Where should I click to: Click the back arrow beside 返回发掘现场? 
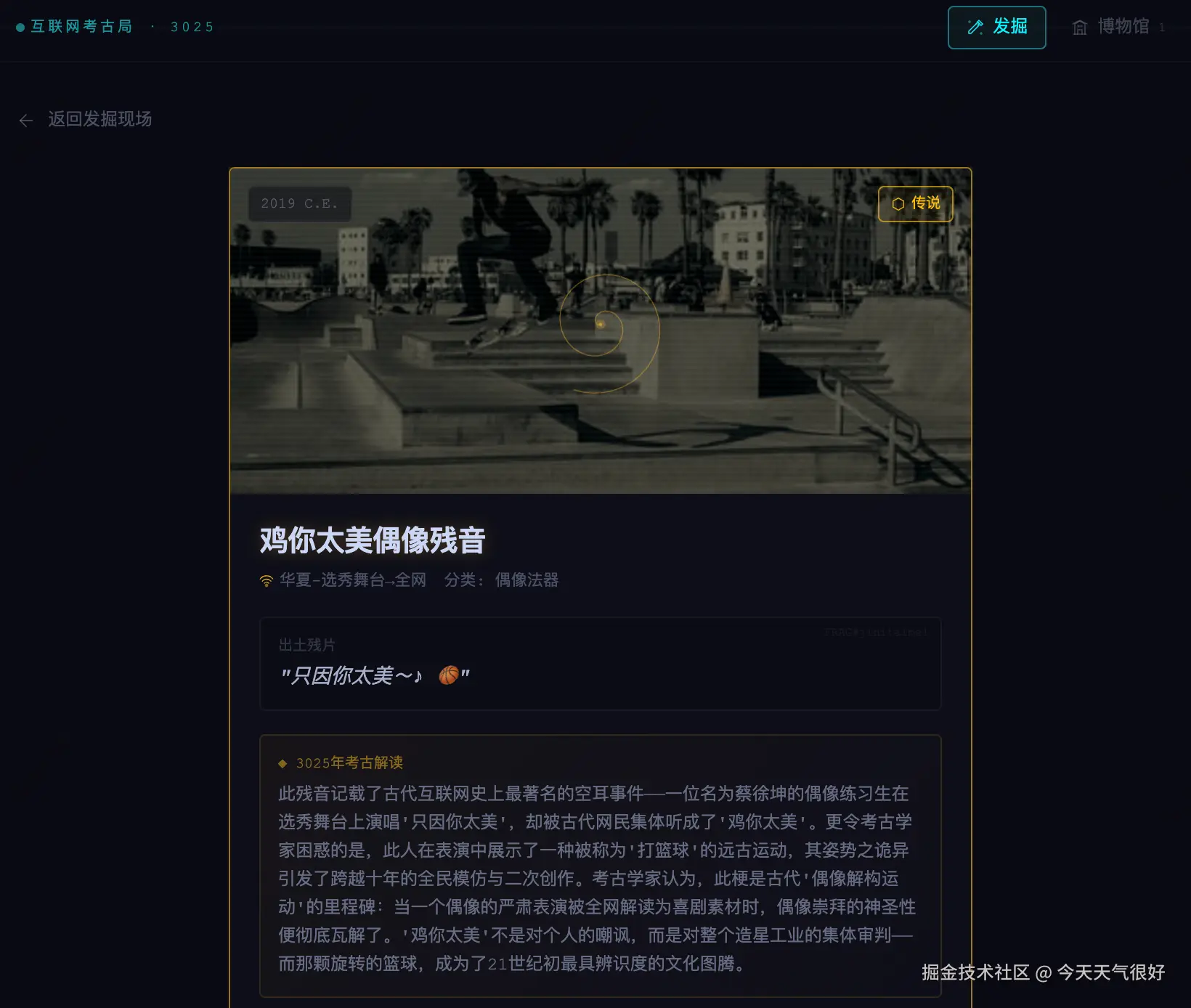point(26,120)
